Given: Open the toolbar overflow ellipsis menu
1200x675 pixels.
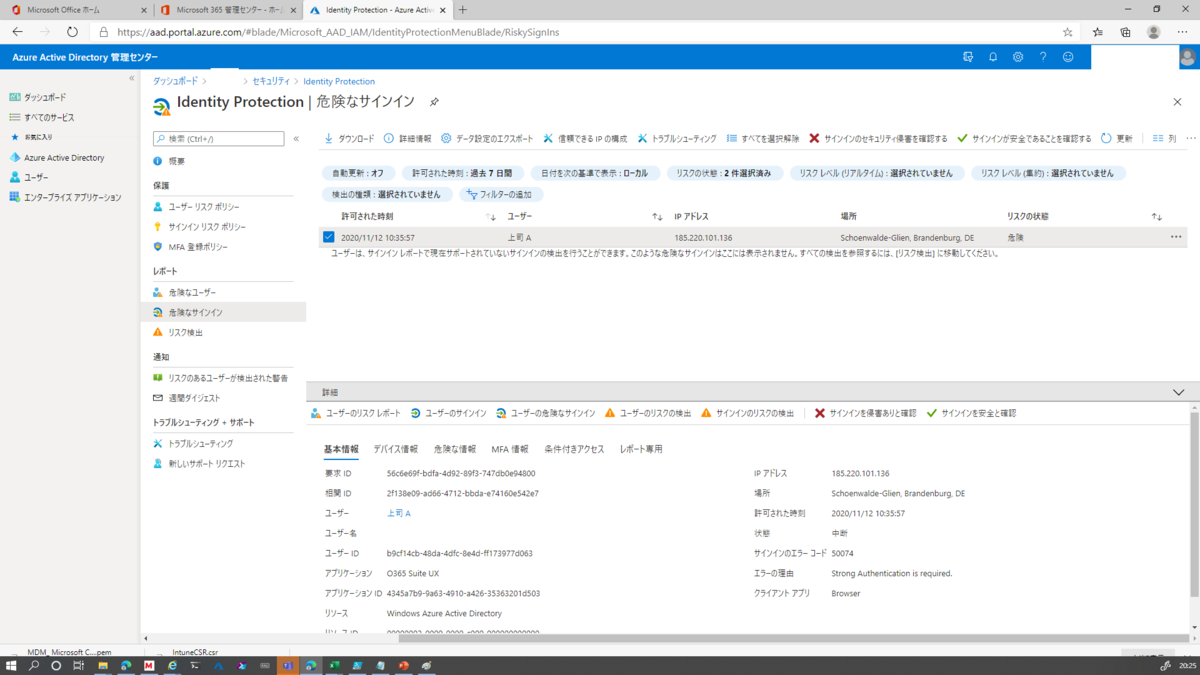Looking at the screenshot, I should pyautogui.click(x=1191, y=139).
